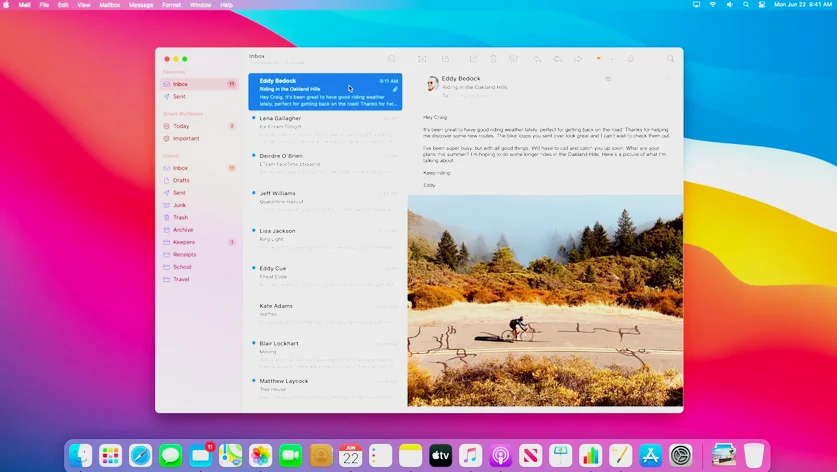Open the Junk mailbox
The width and height of the screenshot is (837, 472).
click(x=199, y=205)
